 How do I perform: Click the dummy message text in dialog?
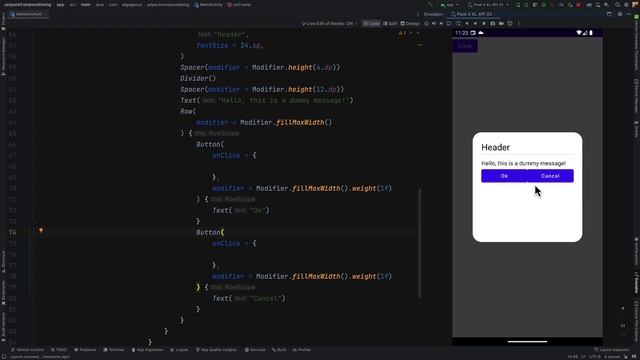click(x=523, y=163)
